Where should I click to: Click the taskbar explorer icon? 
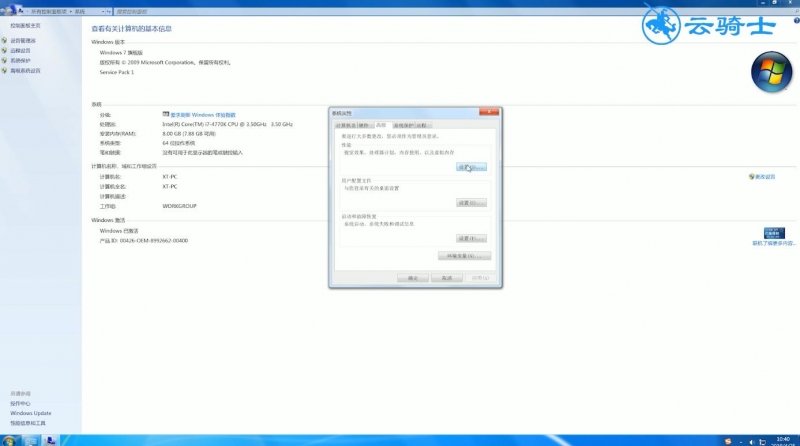(x=31, y=441)
